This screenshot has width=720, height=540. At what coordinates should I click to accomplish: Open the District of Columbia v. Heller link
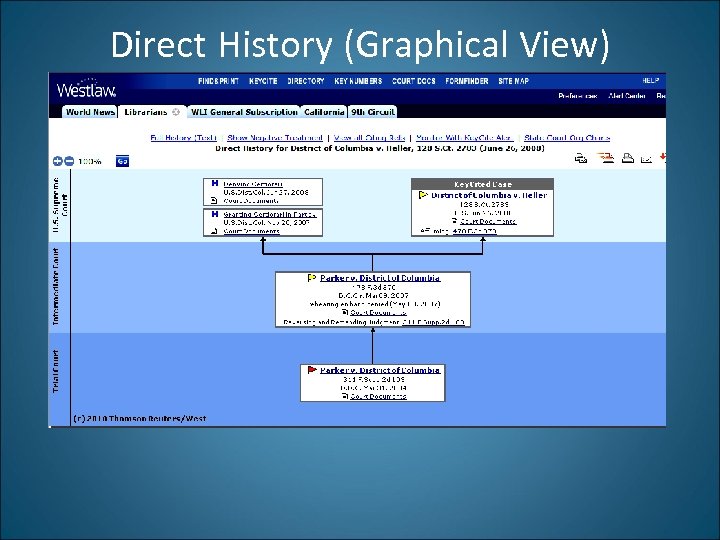[489, 195]
